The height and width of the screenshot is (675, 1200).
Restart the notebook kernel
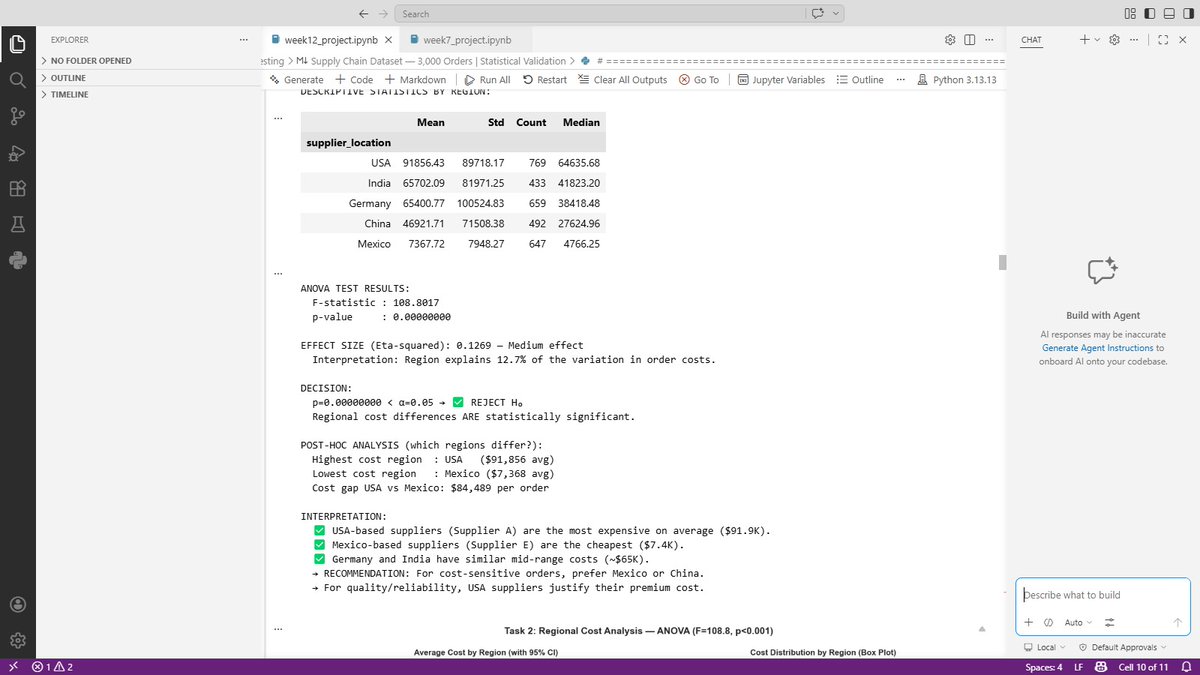pos(544,80)
